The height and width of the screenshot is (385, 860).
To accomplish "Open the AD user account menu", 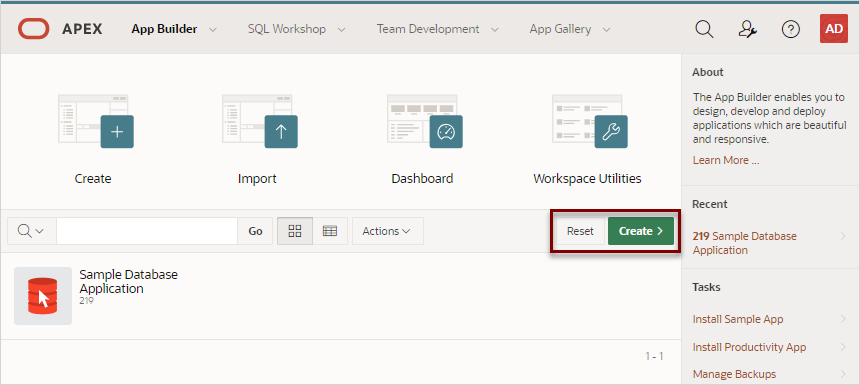I will pyautogui.click(x=834, y=29).
